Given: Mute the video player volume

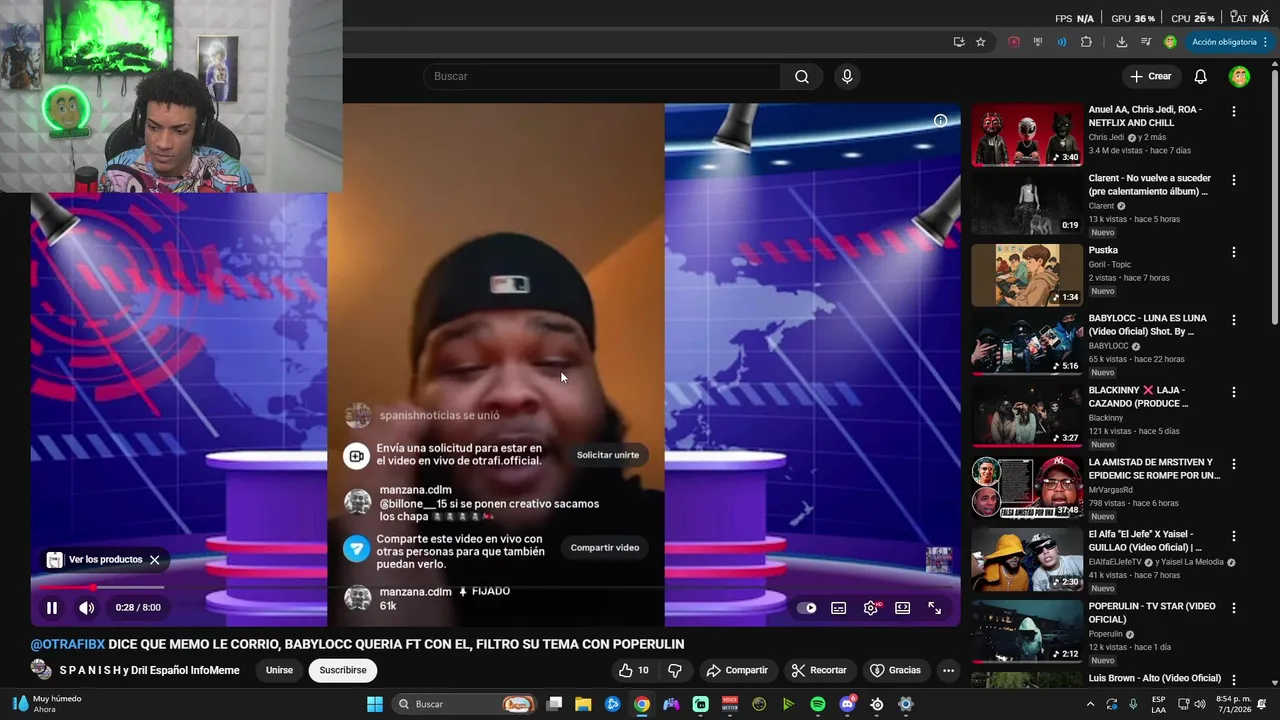Looking at the screenshot, I should pos(87,607).
